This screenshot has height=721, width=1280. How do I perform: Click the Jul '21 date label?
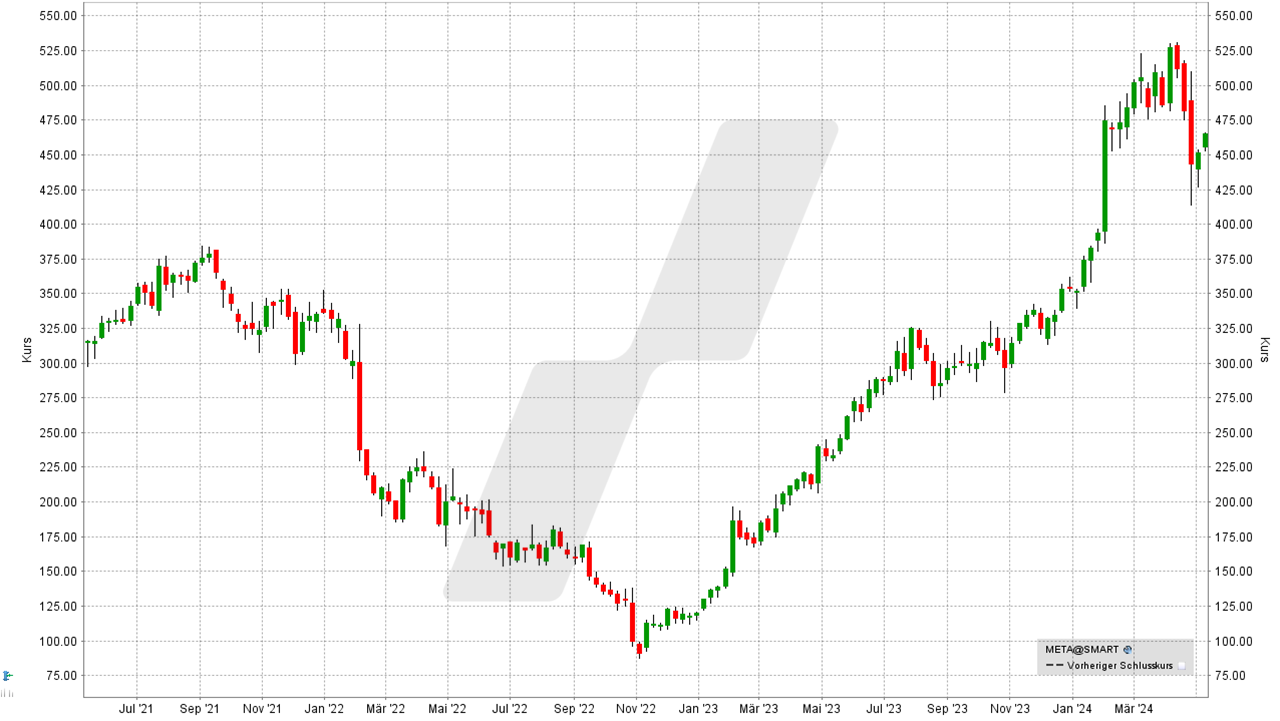pos(137,709)
